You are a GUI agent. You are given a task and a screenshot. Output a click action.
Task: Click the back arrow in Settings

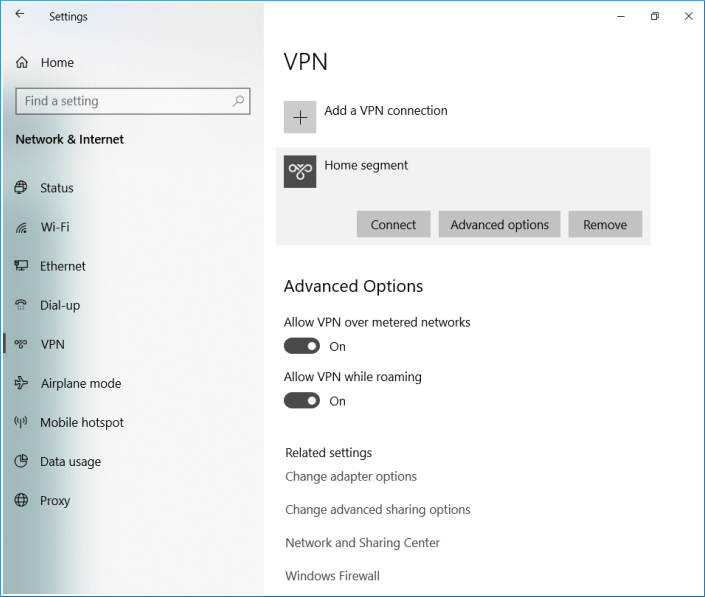point(20,15)
